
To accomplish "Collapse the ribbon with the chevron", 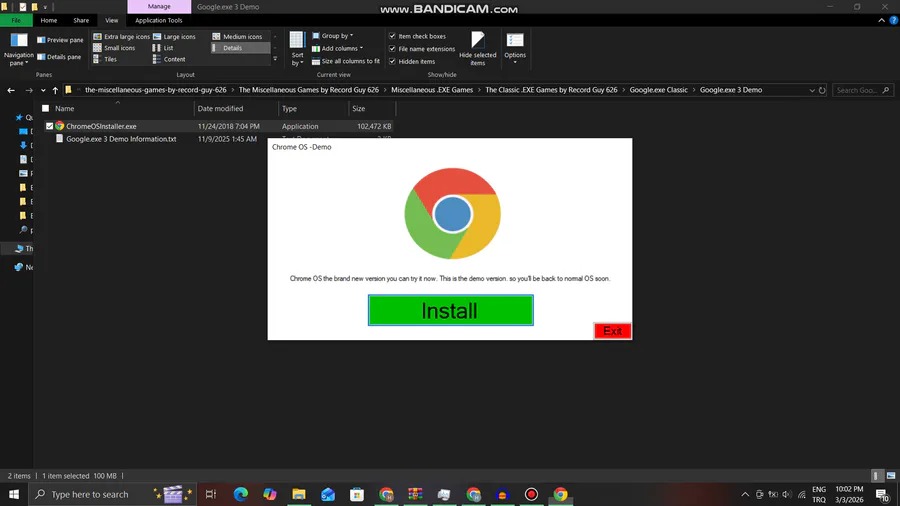I will (x=881, y=20).
